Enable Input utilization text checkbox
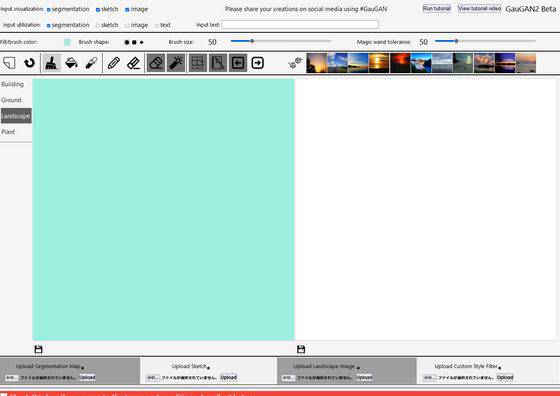 coord(157,25)
